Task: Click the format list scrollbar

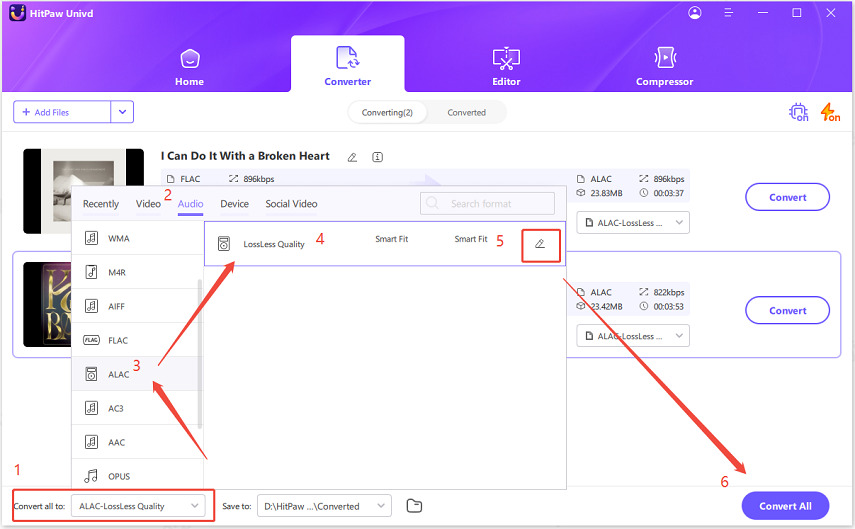Action: (x=200, y=353)
